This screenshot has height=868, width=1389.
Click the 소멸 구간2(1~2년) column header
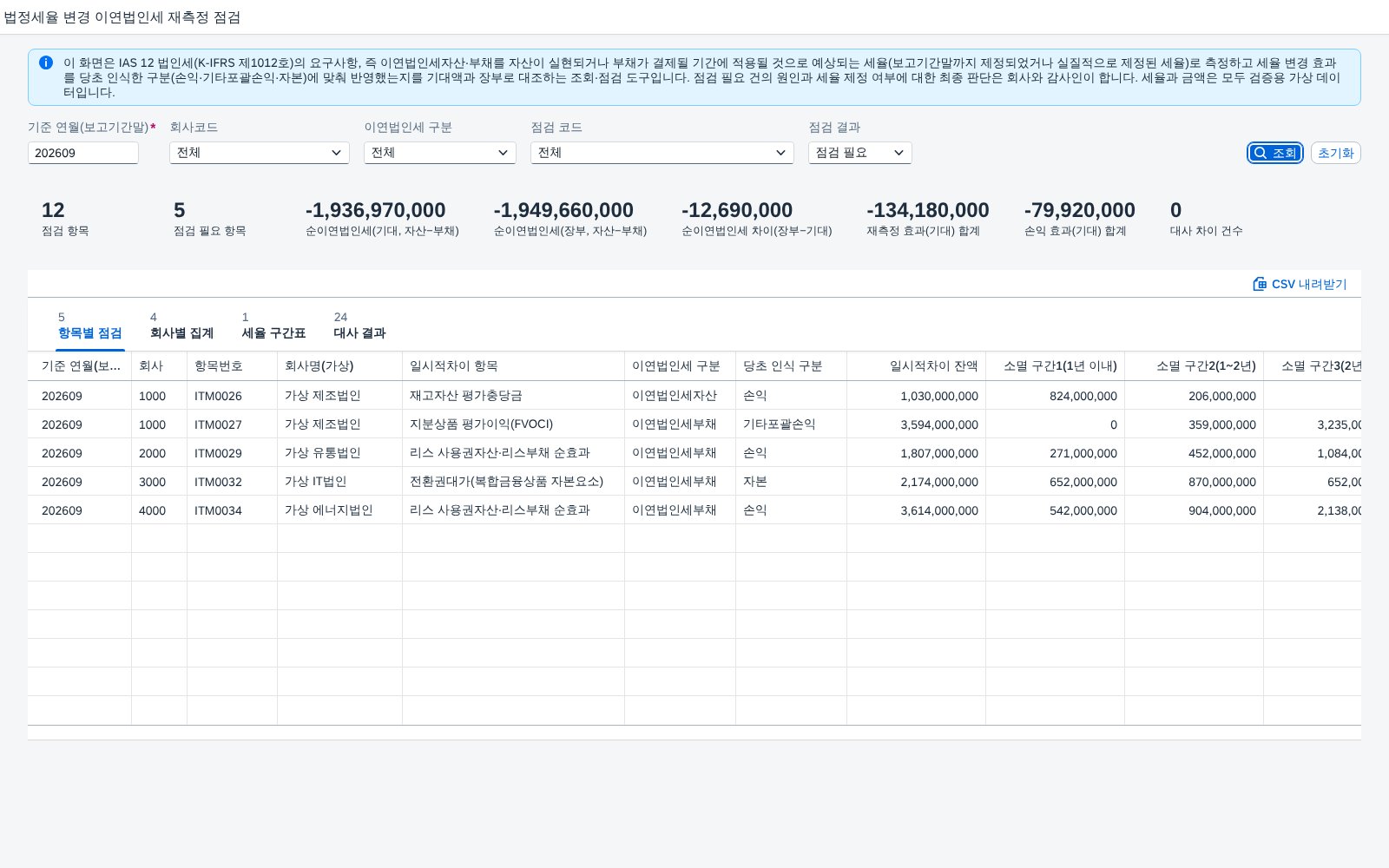pos(1194,366)
